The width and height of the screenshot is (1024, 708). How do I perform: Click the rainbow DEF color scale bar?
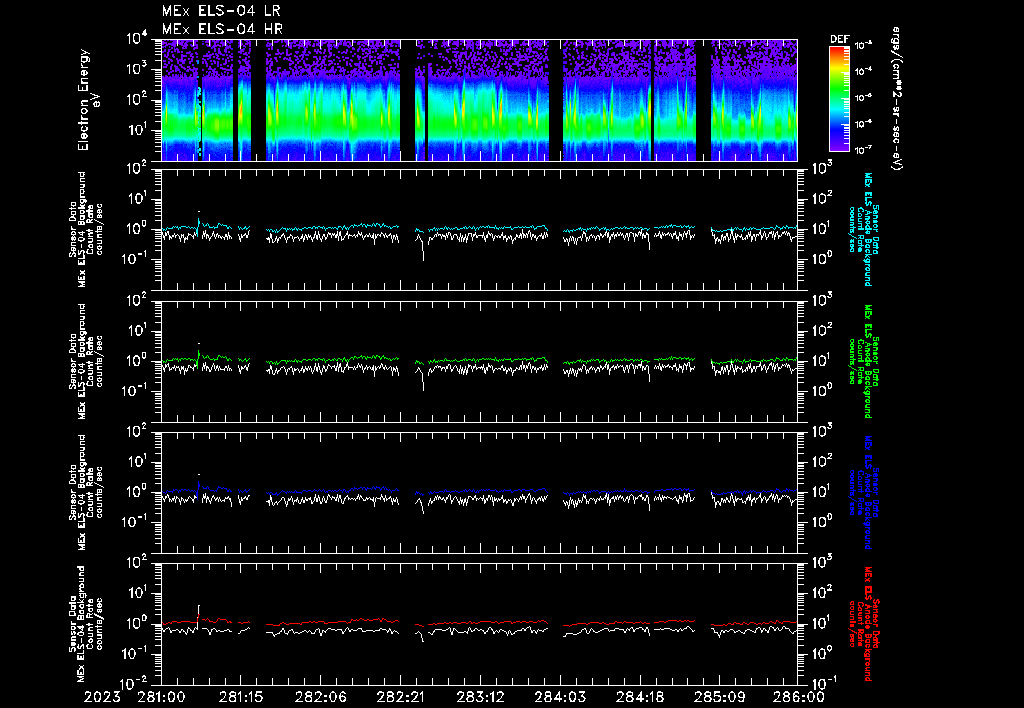[x=839, y=99]
